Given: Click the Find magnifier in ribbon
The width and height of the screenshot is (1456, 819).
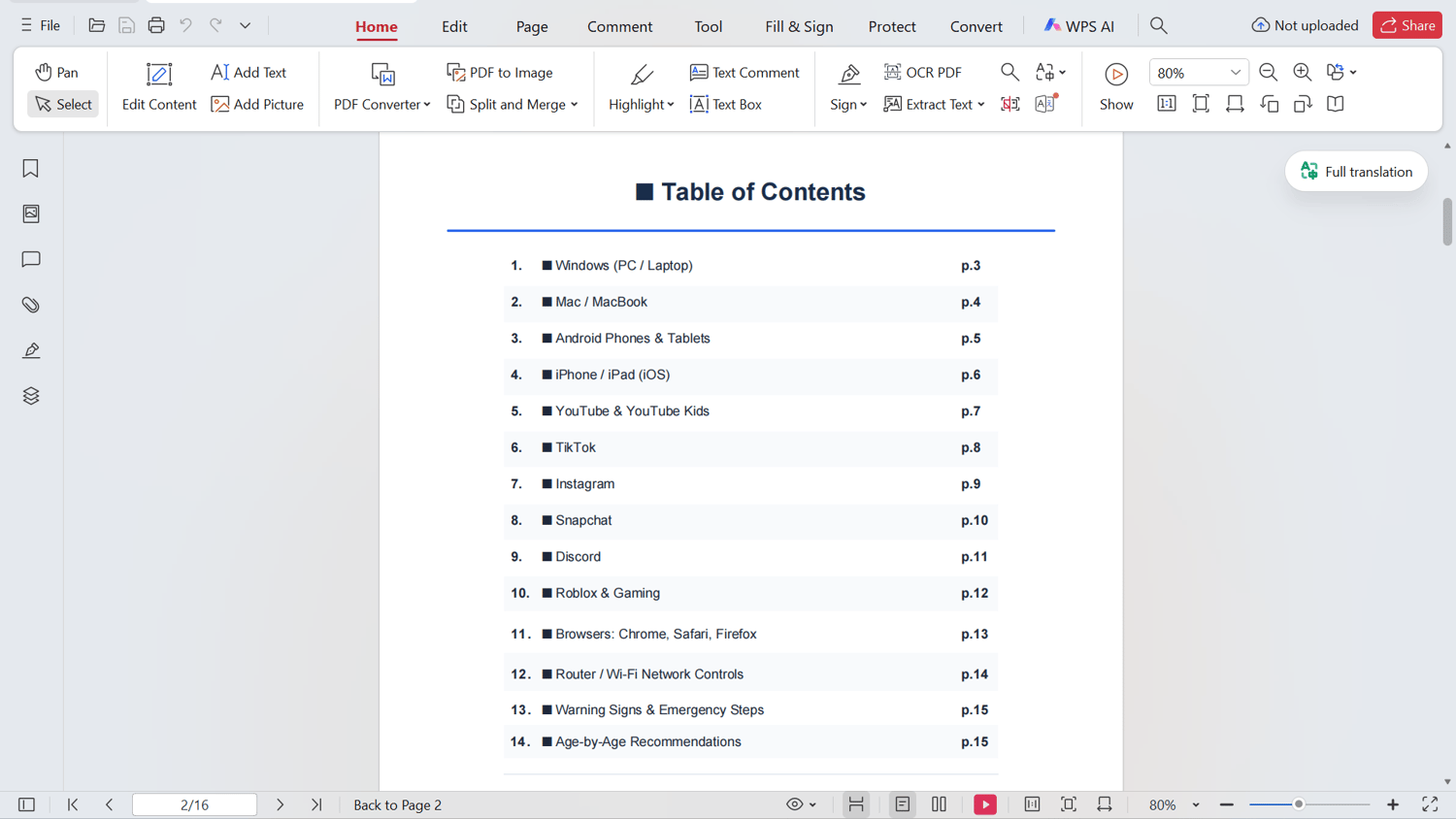Looking at the screenshot, I should coord(1009,72).
